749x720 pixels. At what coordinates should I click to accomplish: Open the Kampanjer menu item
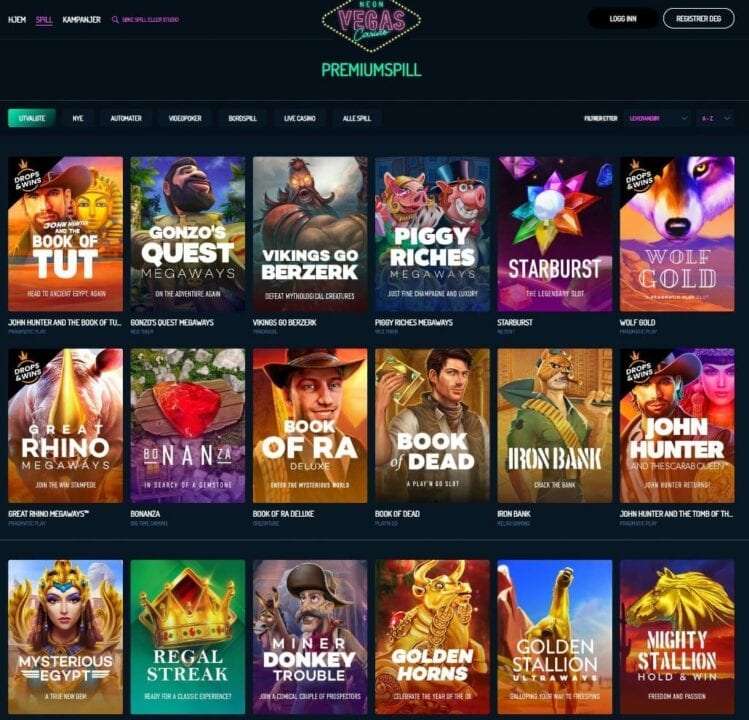point(82,20)
